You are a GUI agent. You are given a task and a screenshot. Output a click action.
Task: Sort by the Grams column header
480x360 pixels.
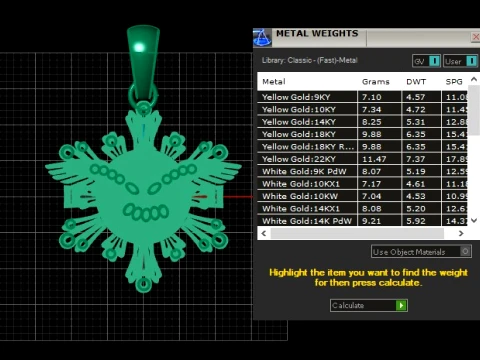pos(376,82)
